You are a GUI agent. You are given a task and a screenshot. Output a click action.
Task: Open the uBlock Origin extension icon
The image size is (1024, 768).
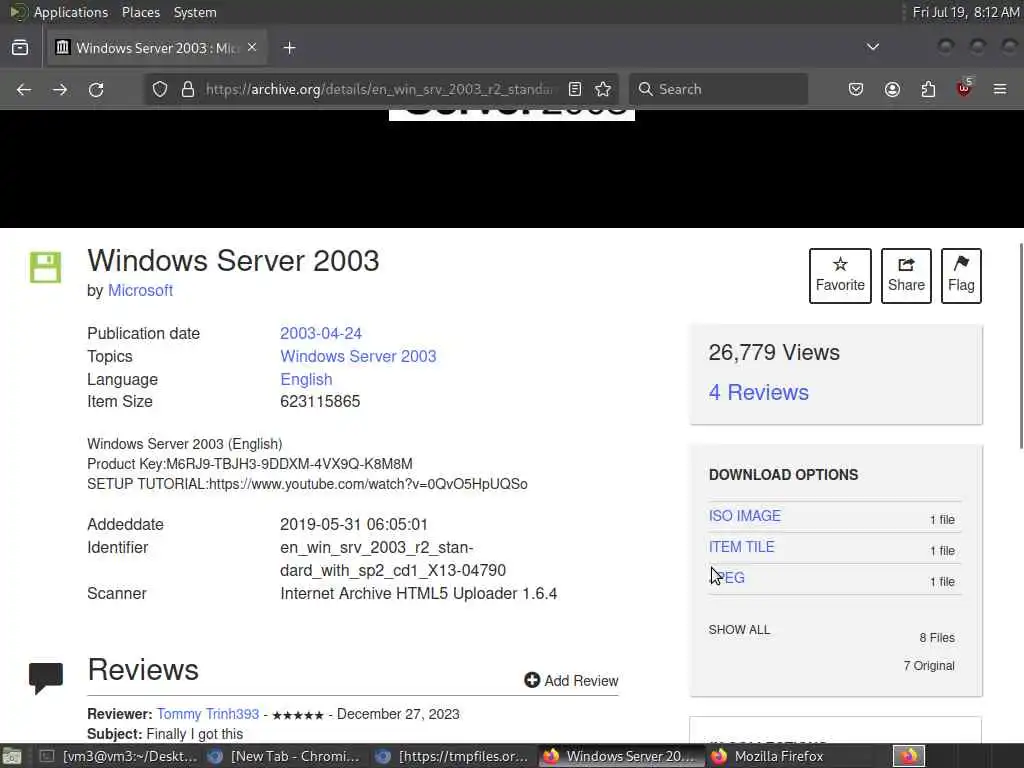[x=964, y=88]
